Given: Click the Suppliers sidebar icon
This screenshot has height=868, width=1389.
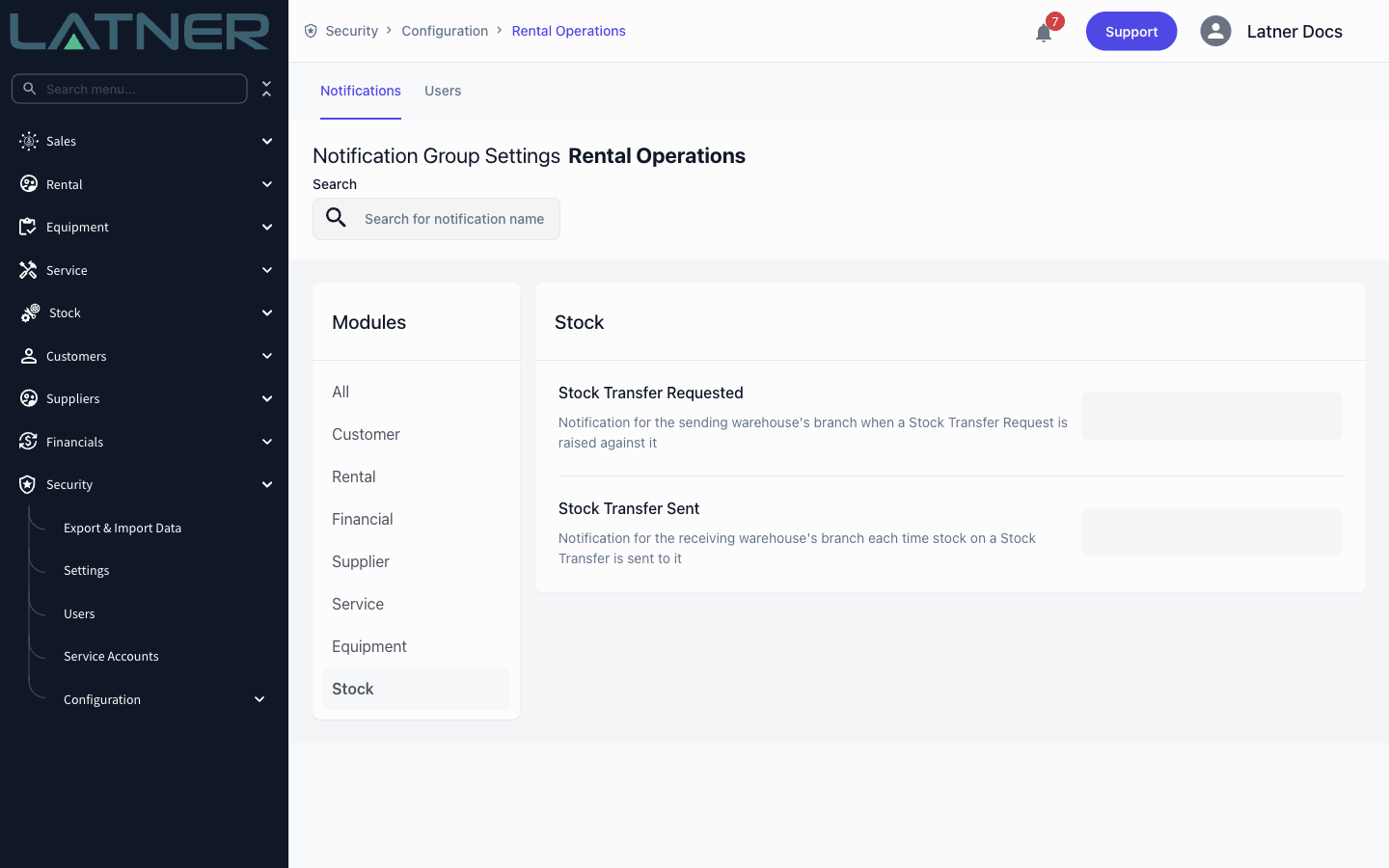Looking at the screenshot, I should coord(29,398).
